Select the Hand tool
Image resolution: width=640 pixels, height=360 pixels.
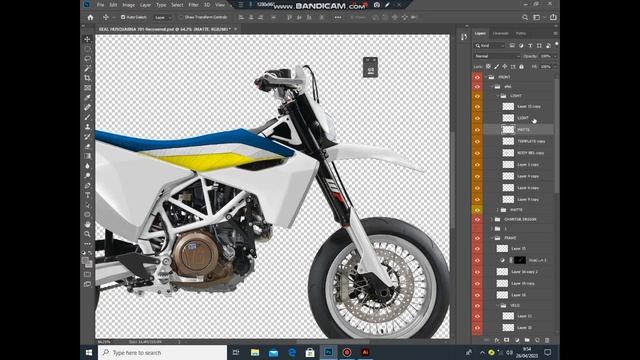(x=87, y=224)
